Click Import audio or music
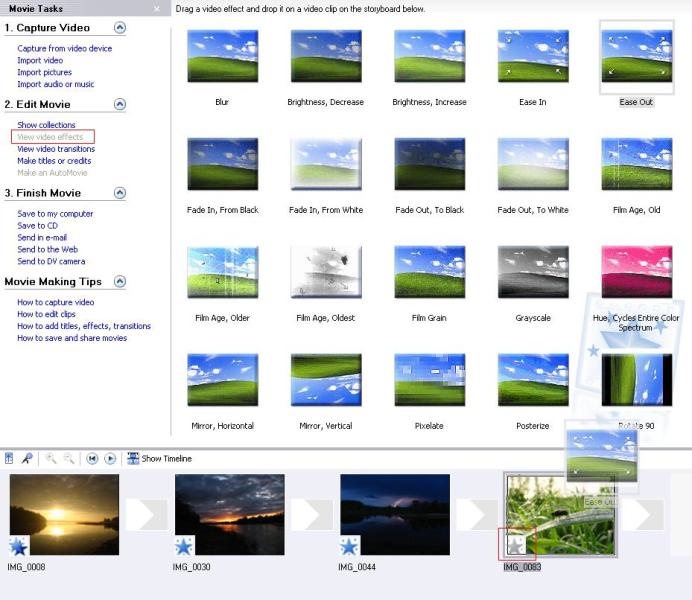Image resolution: width=692 pixels, height=600 pixels. click(x=56, y=84)
